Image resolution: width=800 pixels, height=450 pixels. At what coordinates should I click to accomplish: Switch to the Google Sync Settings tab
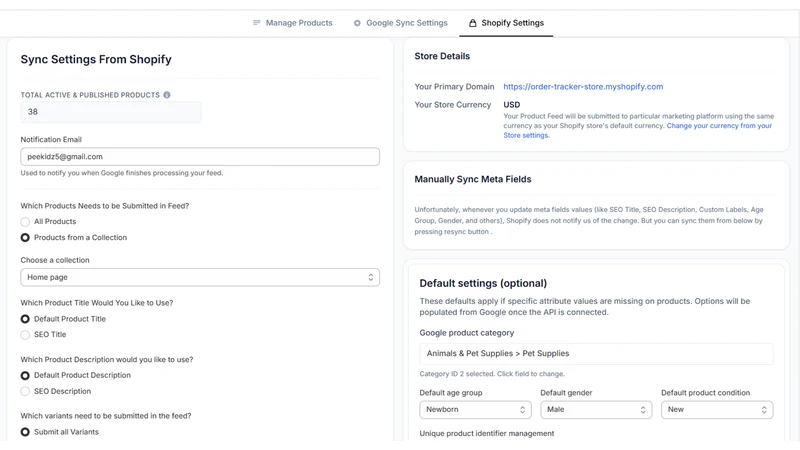[401, 23]
